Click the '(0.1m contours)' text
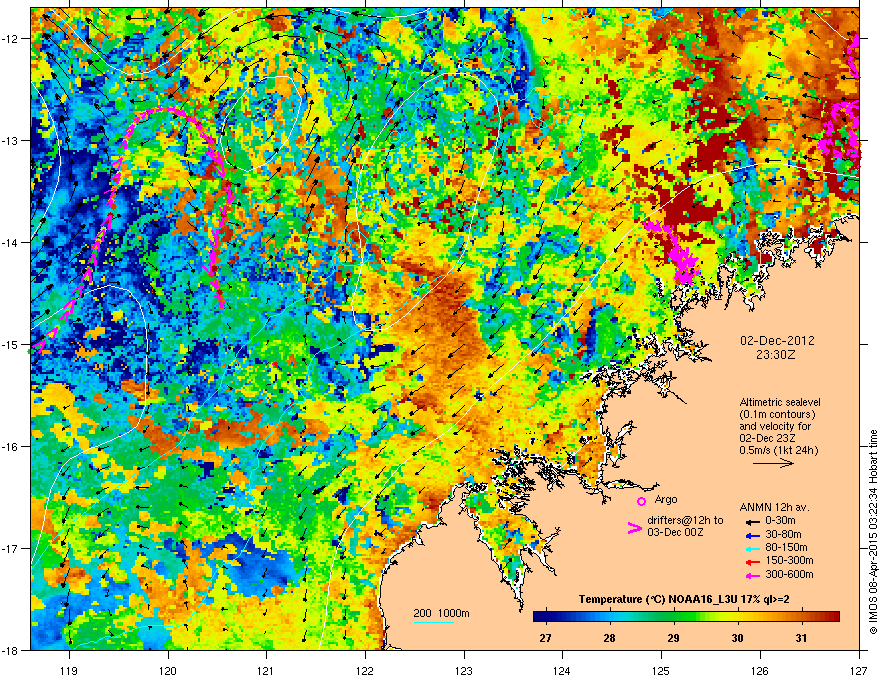The image size is (880, 680). click(777, 414)
